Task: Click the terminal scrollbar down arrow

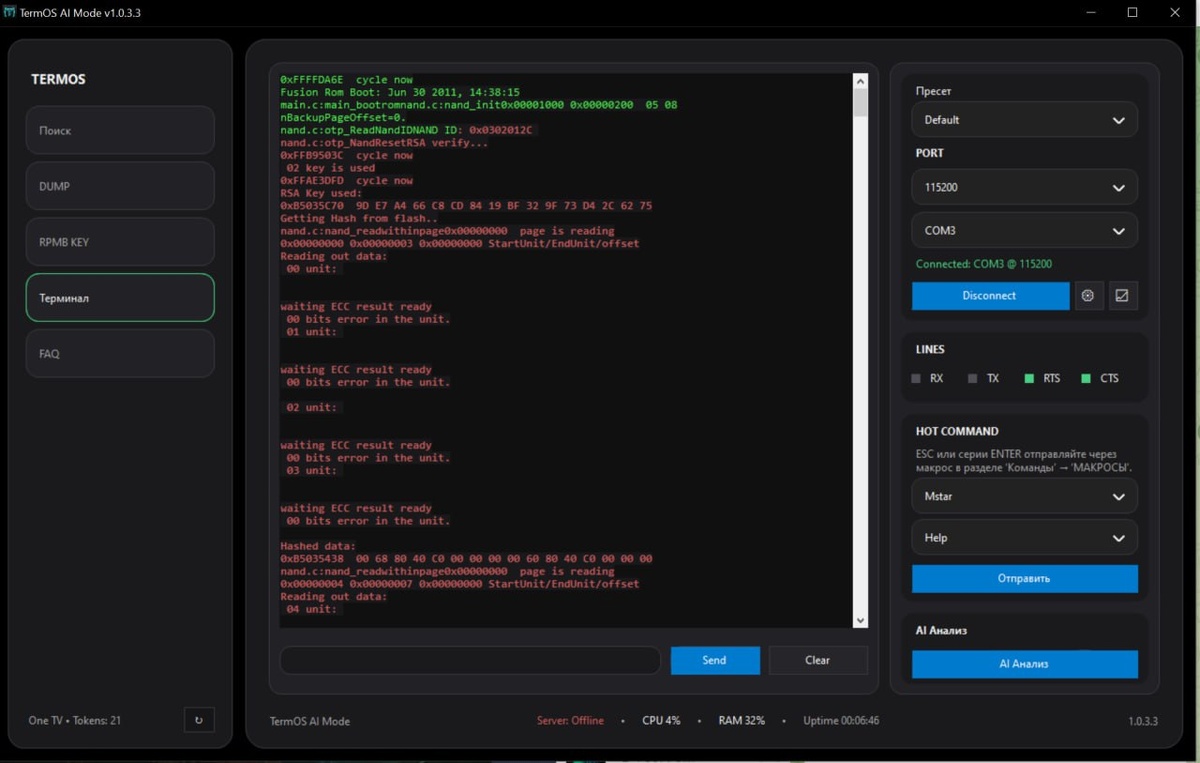Action: pyautogui.click(x=860, y=620)
